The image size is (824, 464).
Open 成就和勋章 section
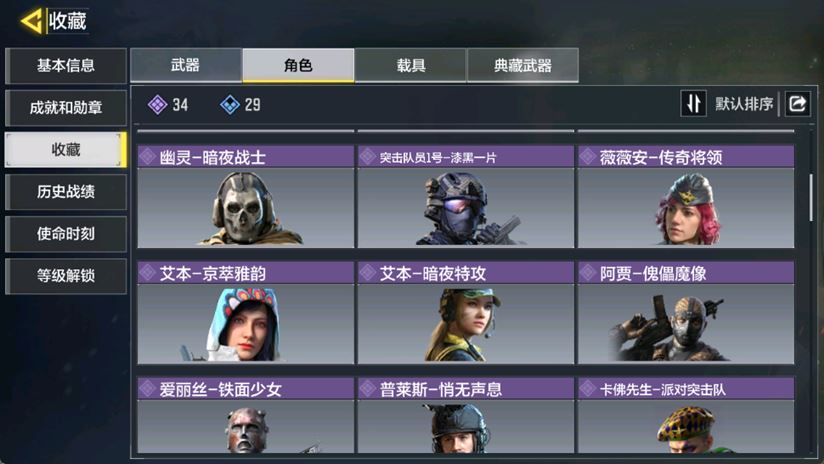pyautogui.click(x=66, y=108)
